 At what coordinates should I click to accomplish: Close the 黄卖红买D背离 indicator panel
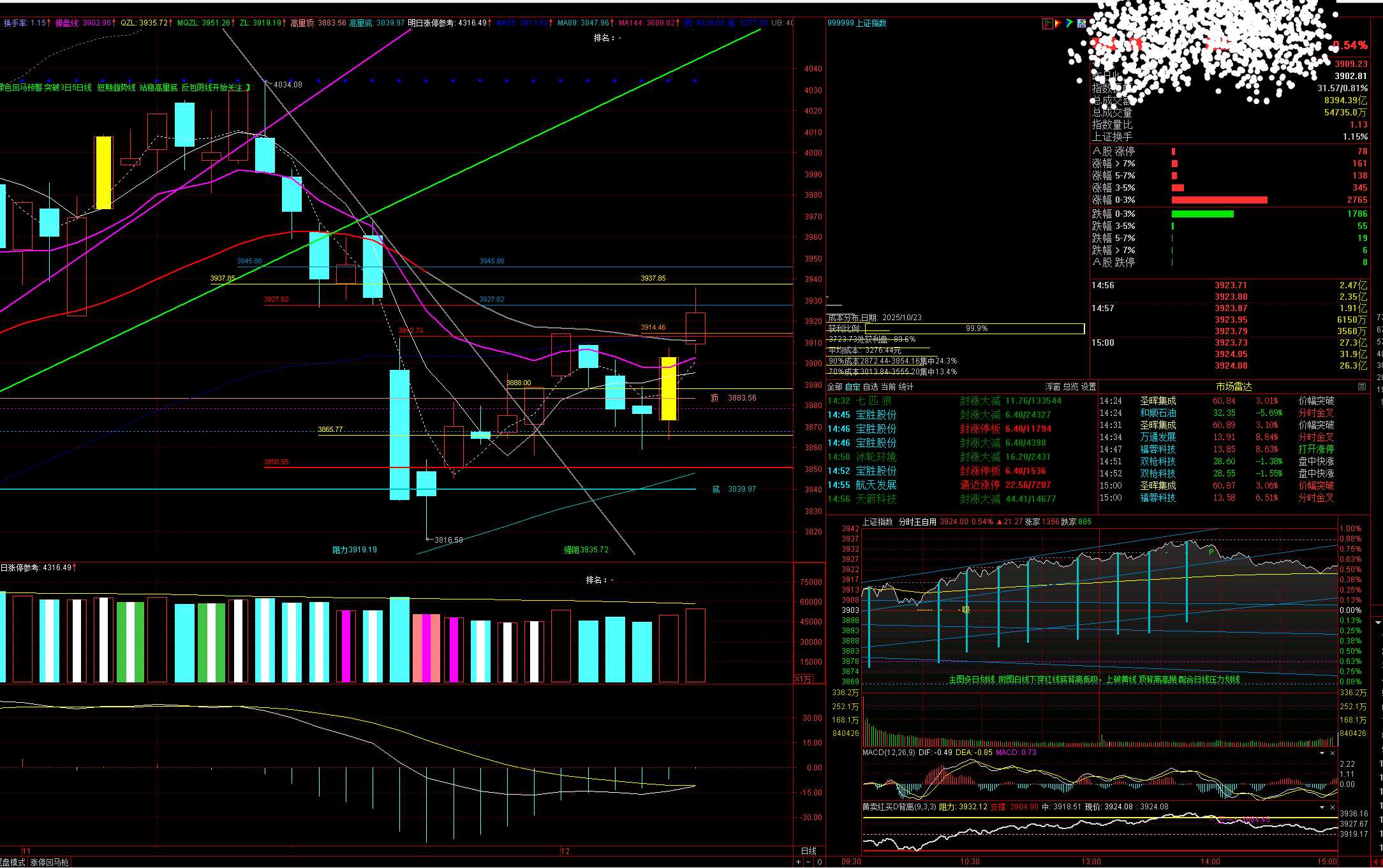(x=1333, y=807)
